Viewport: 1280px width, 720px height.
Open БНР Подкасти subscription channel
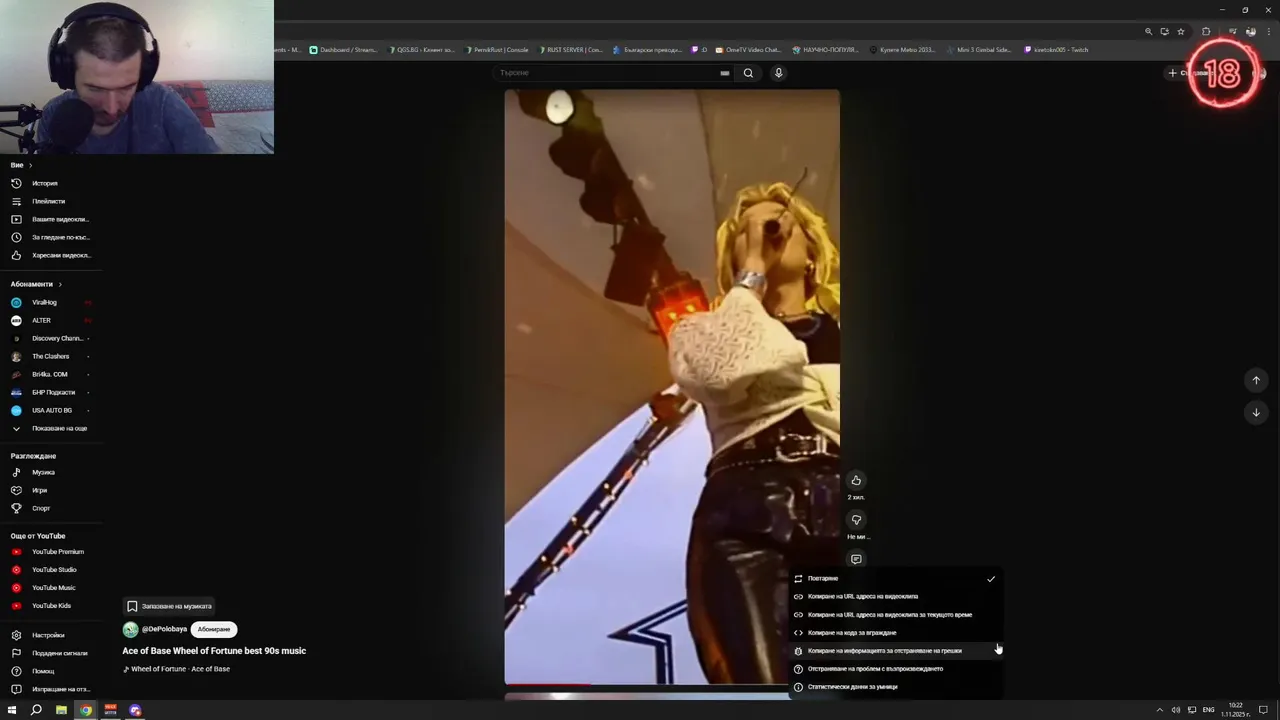53,392
